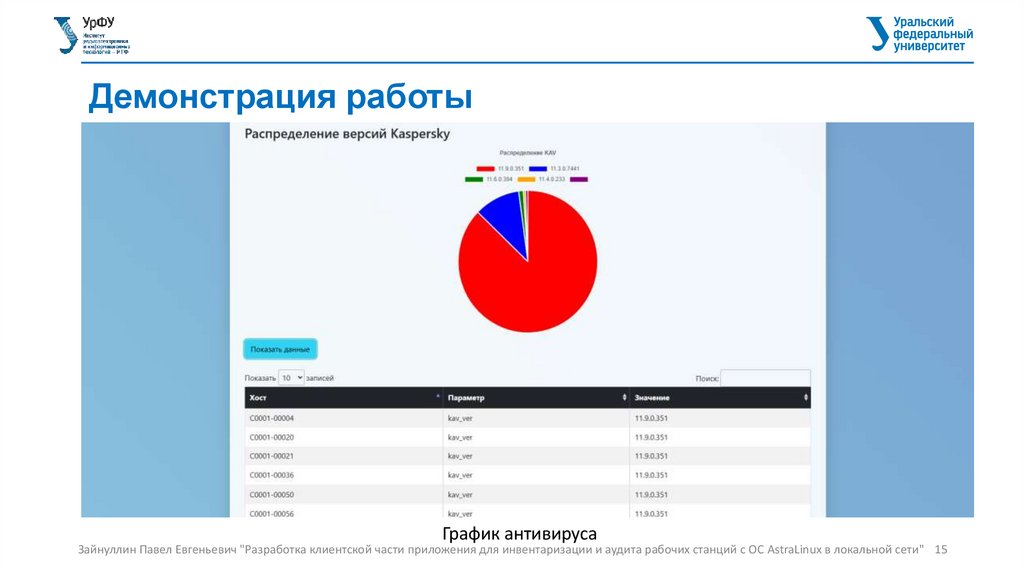Open the records-per-page dropdown showing 10

click(291, 377)
